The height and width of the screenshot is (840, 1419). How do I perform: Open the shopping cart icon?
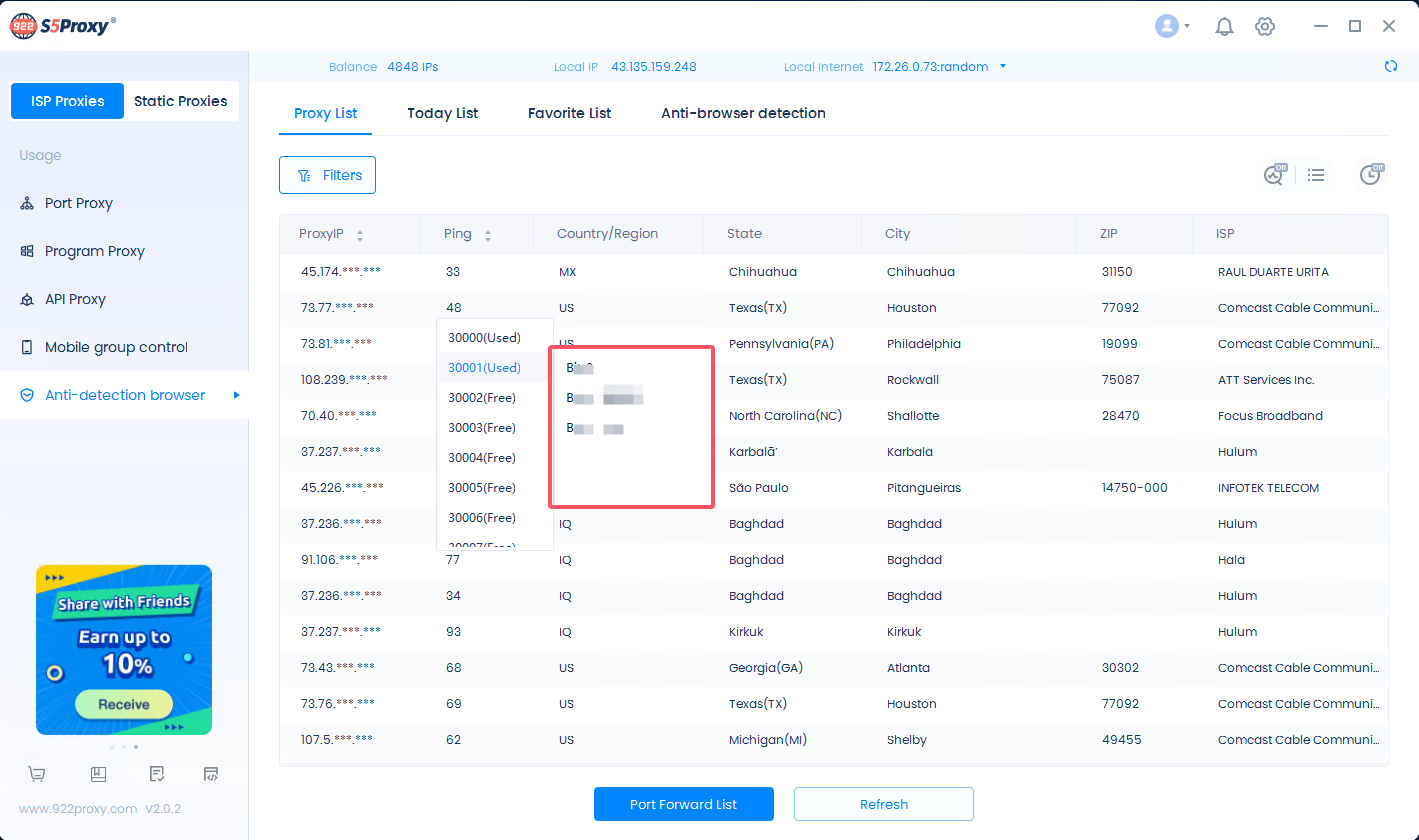pos(37,774)
